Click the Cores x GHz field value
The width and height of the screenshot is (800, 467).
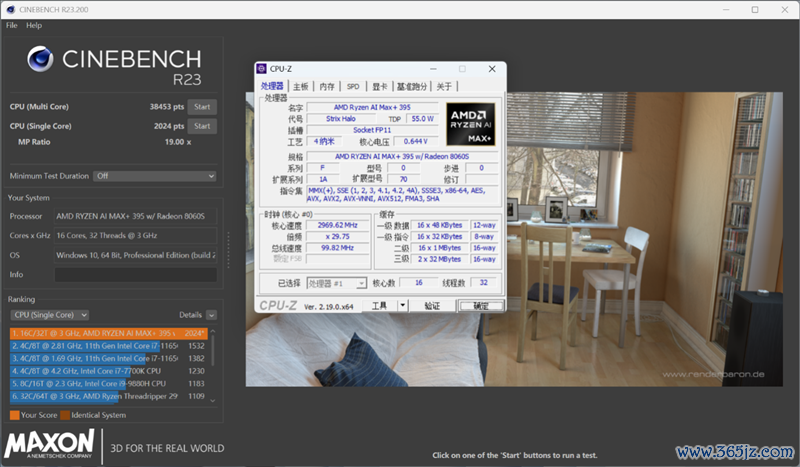coord(136,236)
